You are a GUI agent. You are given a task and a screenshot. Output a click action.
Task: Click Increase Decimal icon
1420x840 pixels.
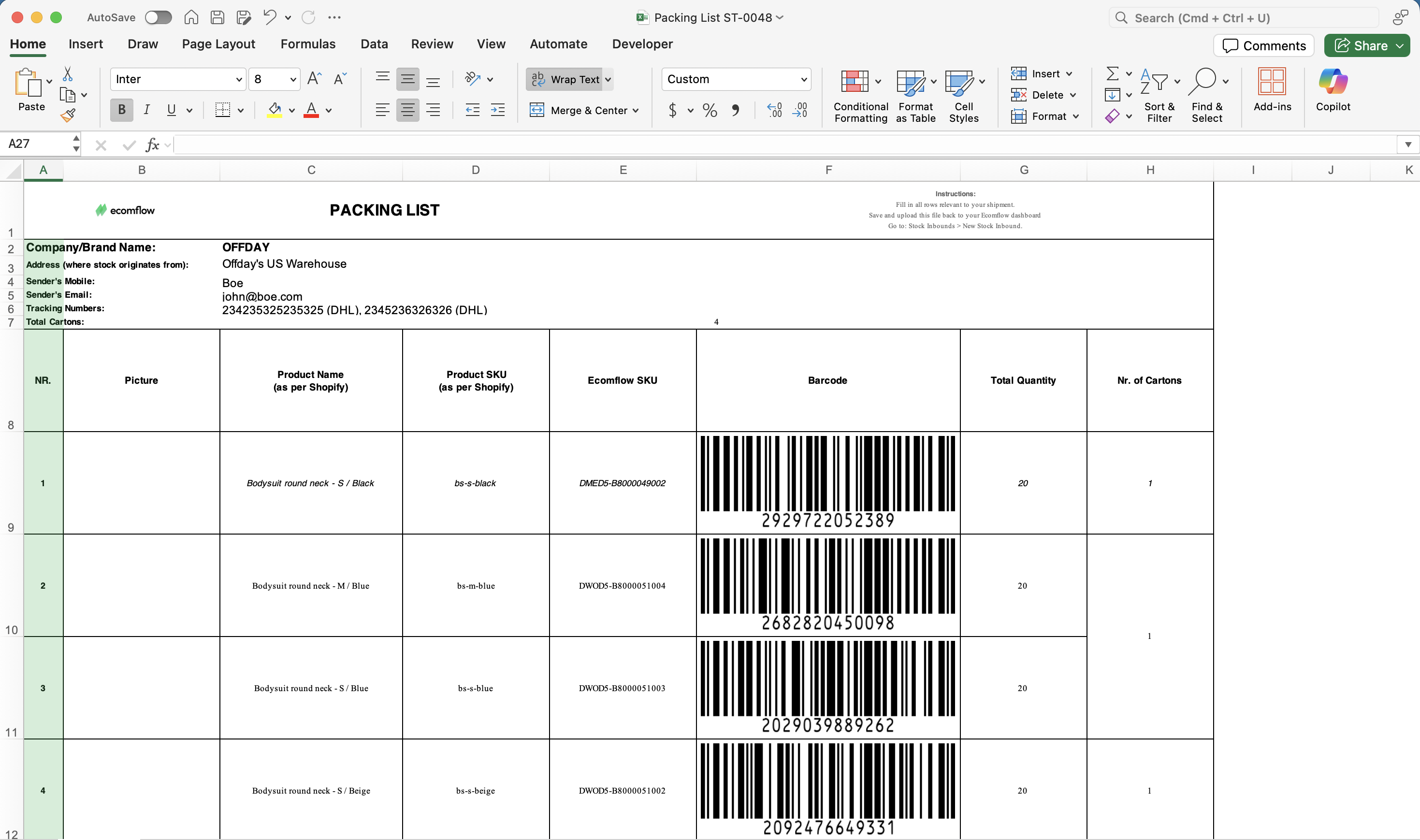tap(774, 110)
